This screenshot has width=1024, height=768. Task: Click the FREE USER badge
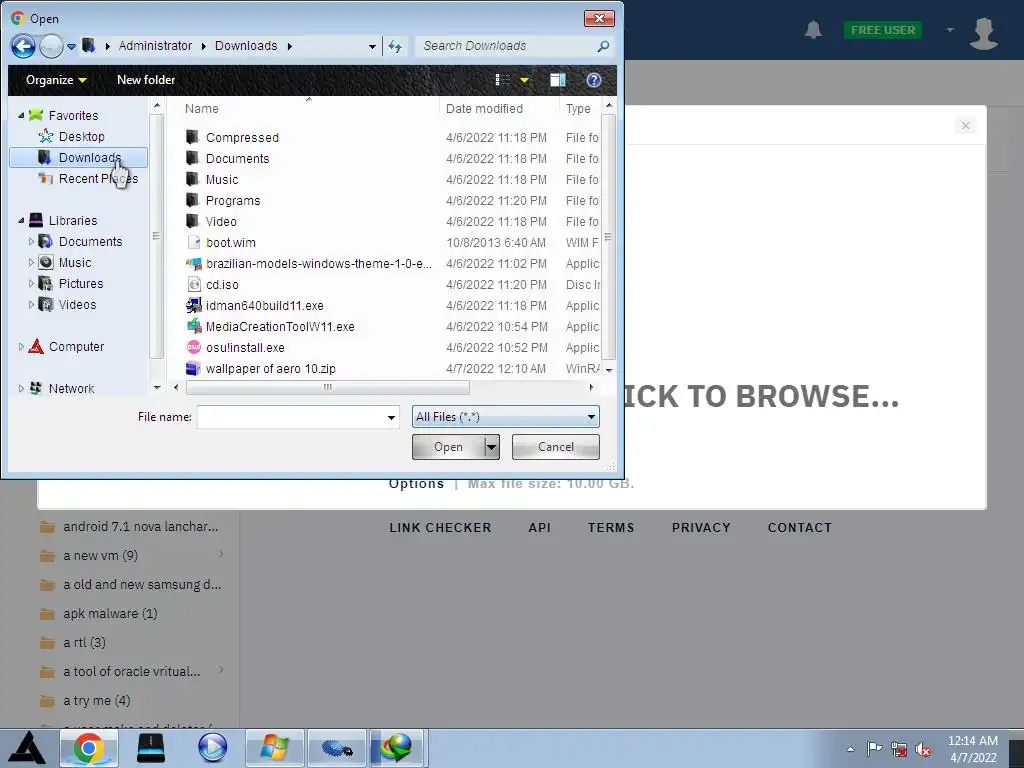[883, 30]
